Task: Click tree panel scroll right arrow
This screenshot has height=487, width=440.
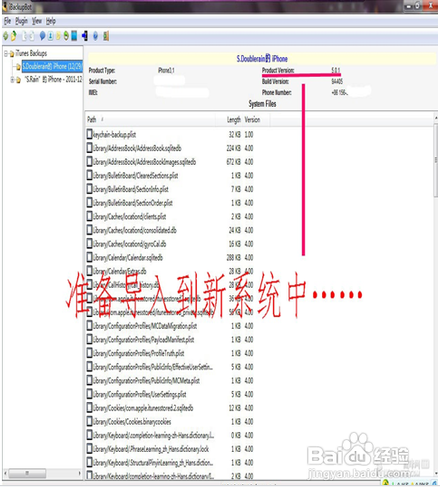Action: pos(79,473)
